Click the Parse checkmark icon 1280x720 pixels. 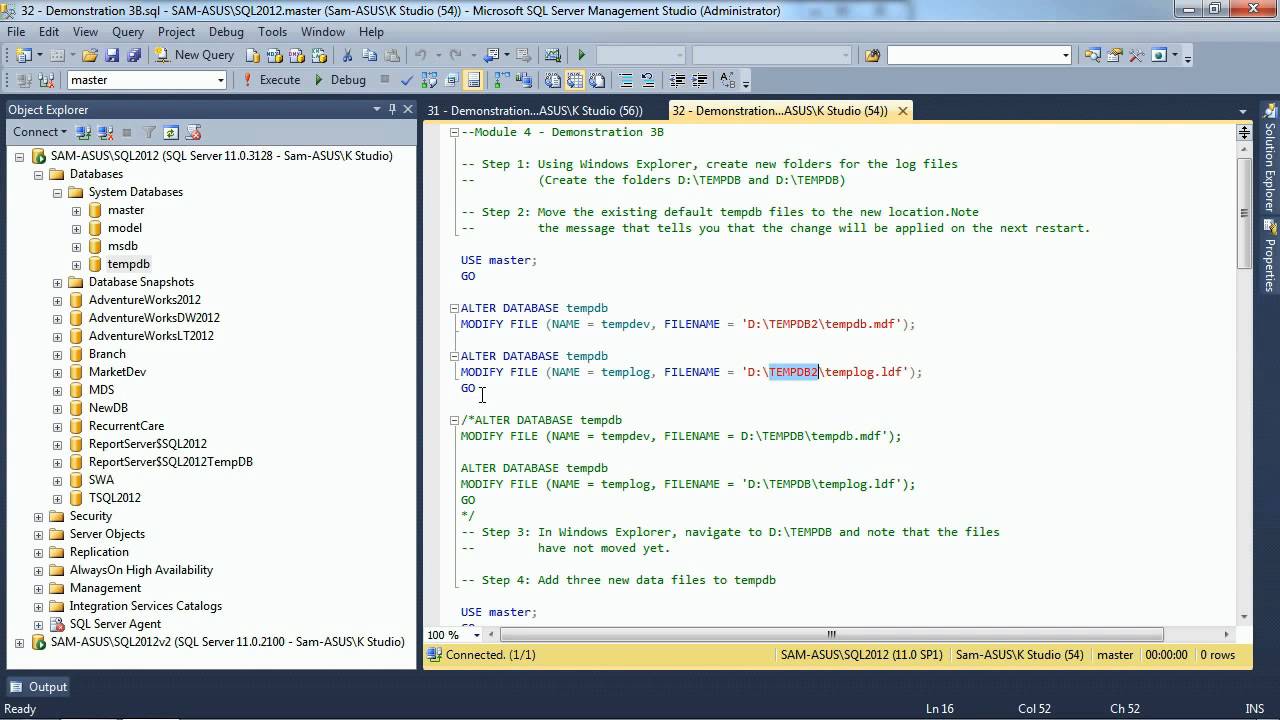point(406,80)
